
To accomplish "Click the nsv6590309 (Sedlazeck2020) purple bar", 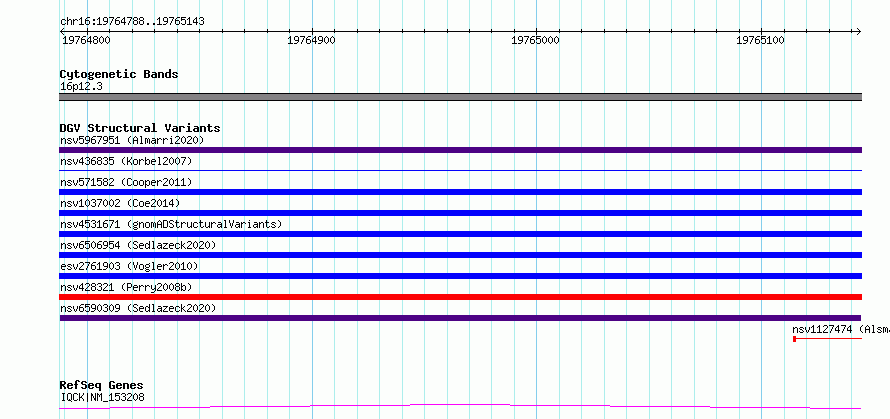I will click(460, 318).
